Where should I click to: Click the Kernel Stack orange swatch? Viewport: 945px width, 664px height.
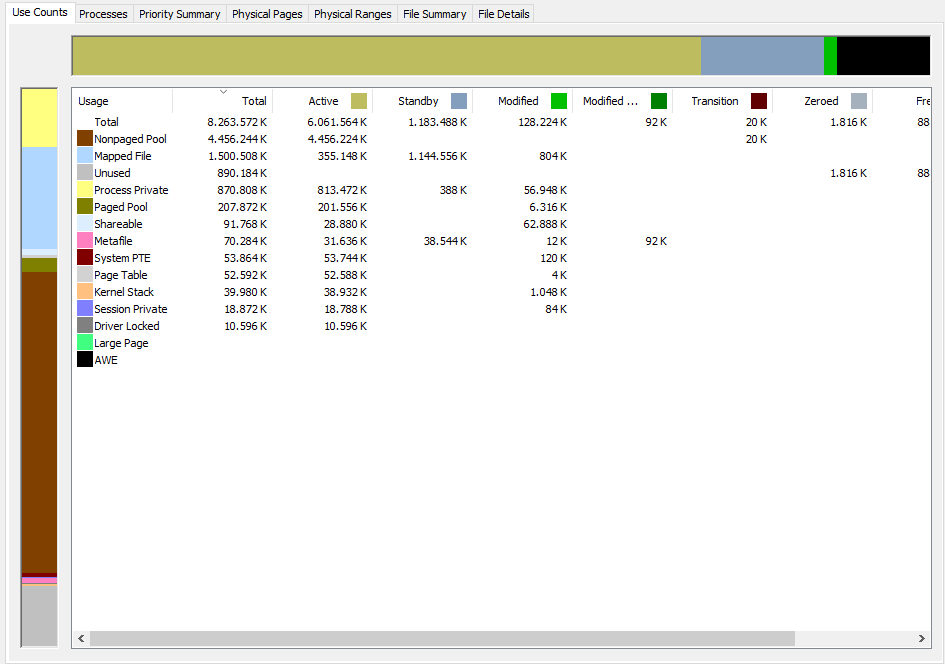point(85,292)
